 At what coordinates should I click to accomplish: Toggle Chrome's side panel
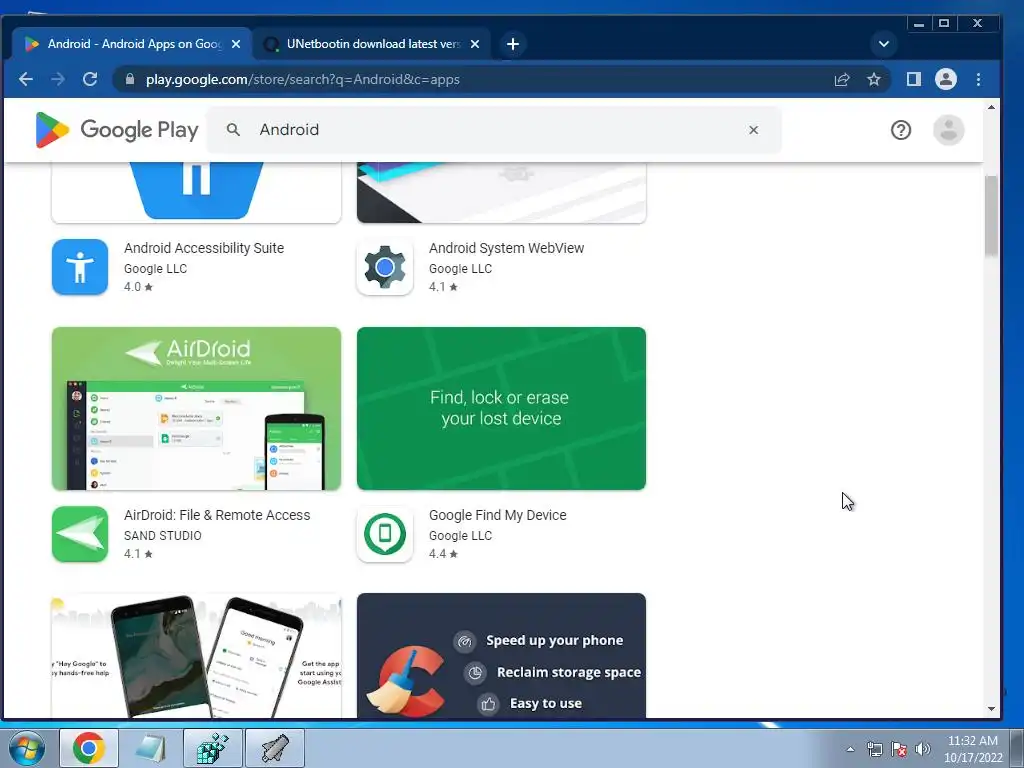[914, 80]
